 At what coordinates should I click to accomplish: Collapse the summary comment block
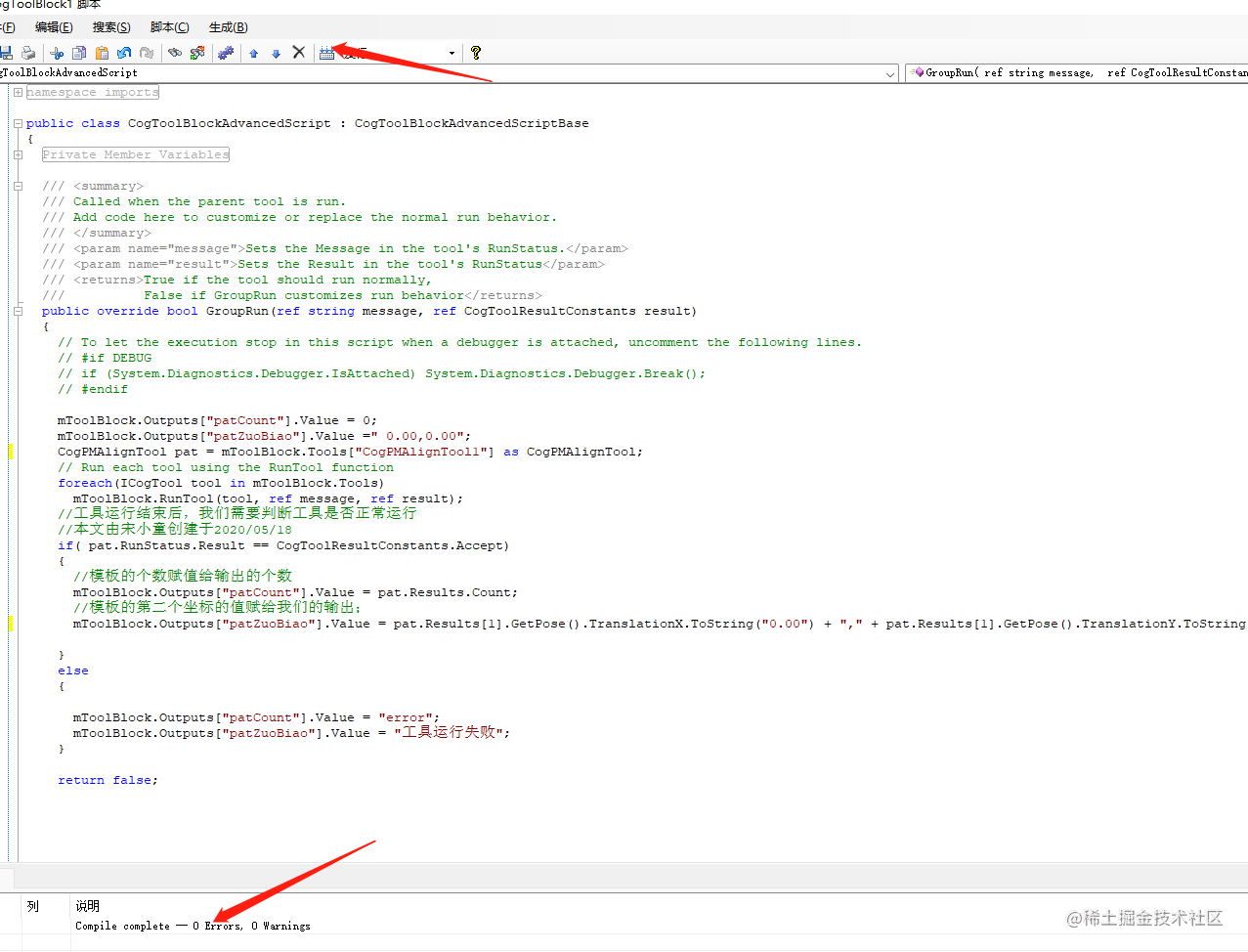pos(18,186)
